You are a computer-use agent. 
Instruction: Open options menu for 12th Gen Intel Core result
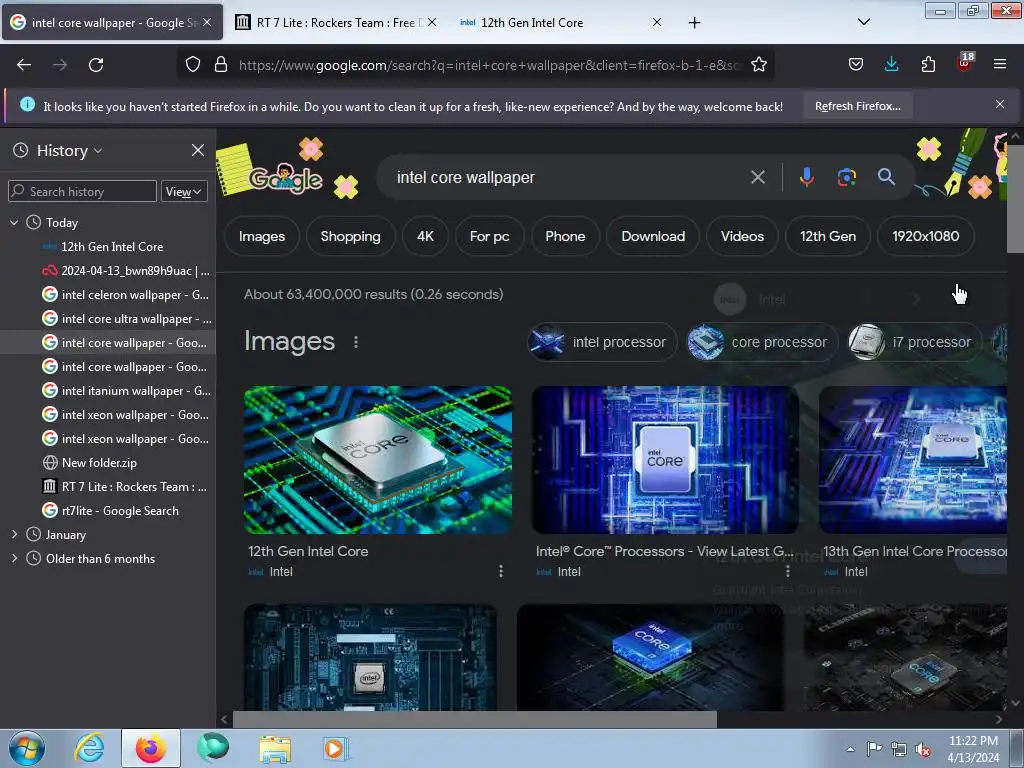pos(501,571)
